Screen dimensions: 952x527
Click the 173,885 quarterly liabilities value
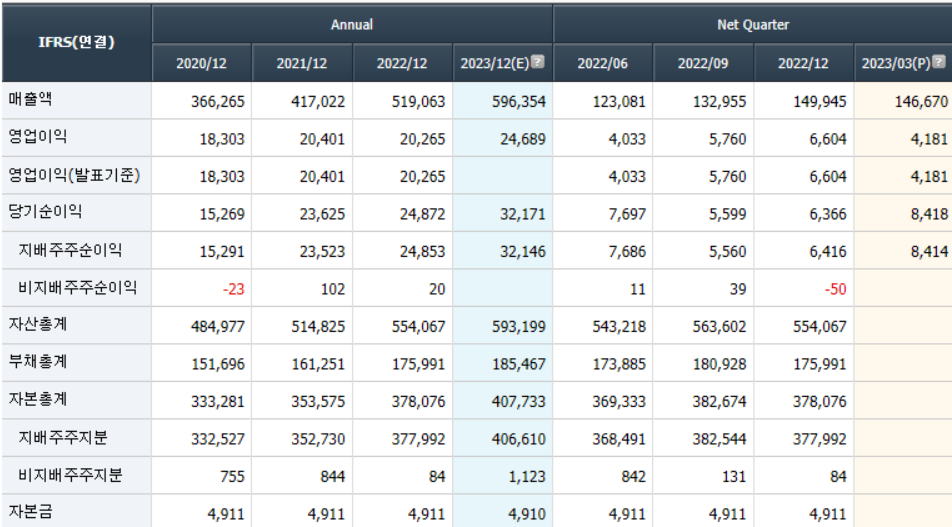[x=619, y=364]
